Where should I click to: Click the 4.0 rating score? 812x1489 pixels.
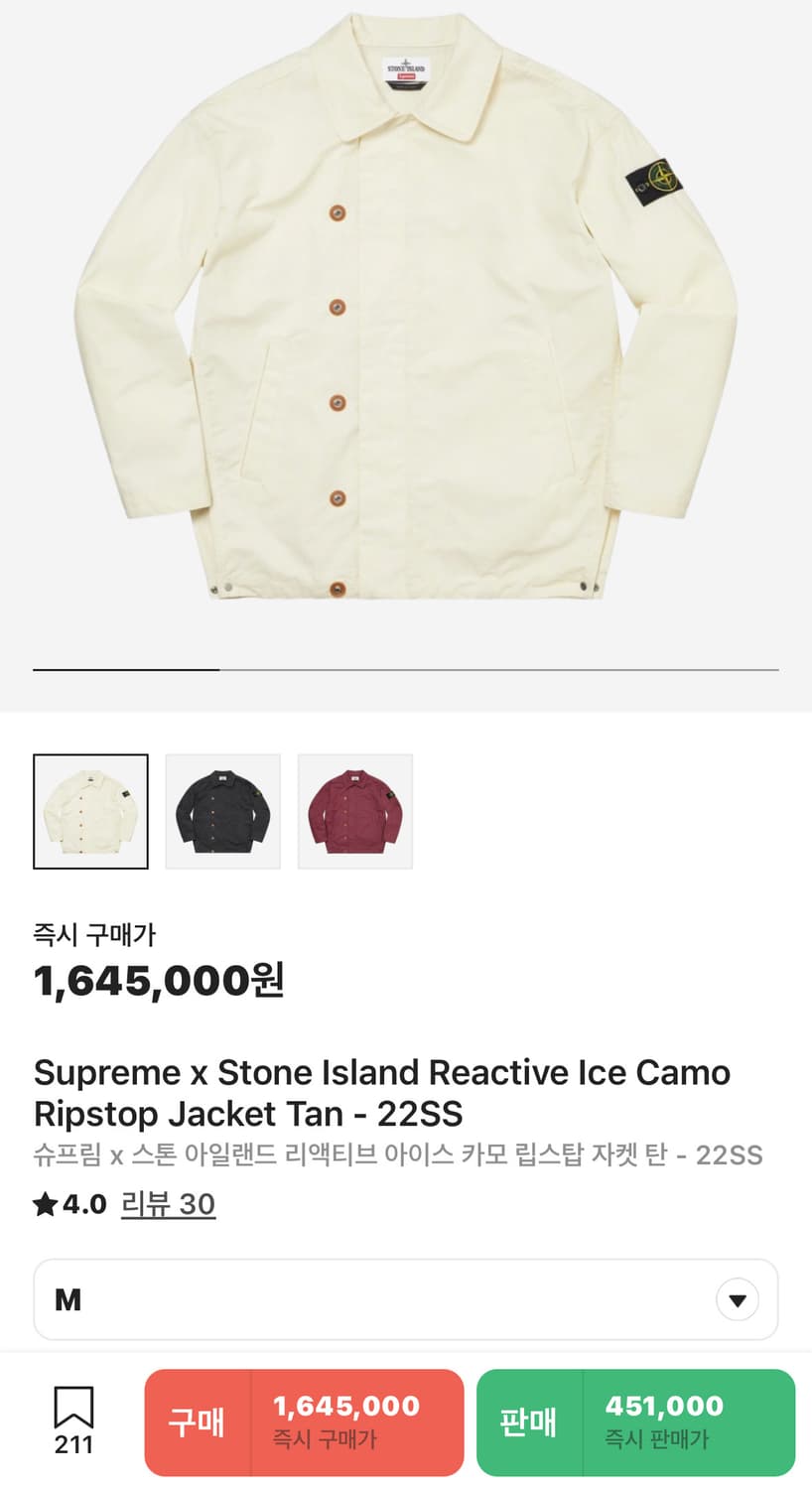click(84, 1204)
